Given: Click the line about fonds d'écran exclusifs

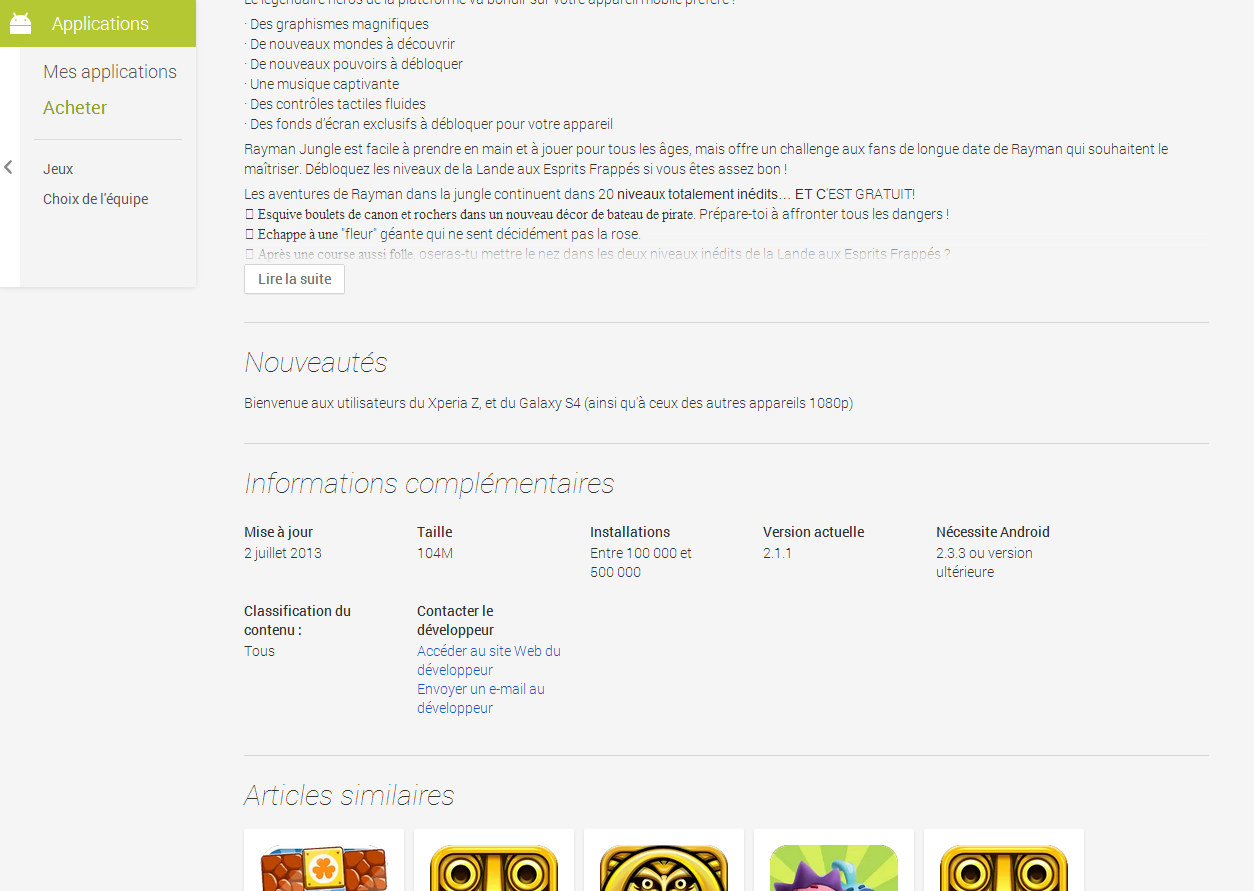Looking at the screenshot, I should (429, 124).
